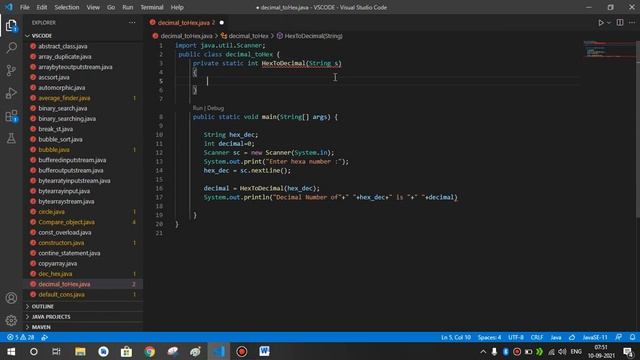Open the Source Control view

point(11,71)
